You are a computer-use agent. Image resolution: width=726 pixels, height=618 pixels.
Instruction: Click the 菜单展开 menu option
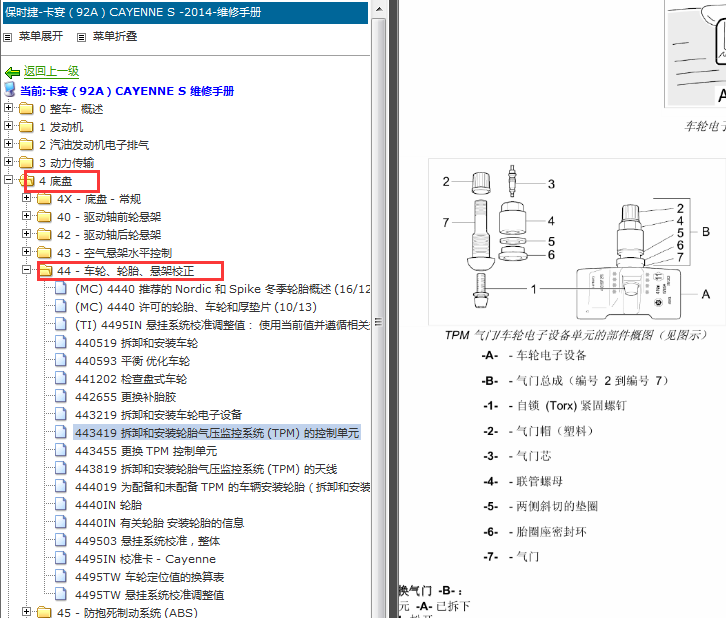point(41,37)
